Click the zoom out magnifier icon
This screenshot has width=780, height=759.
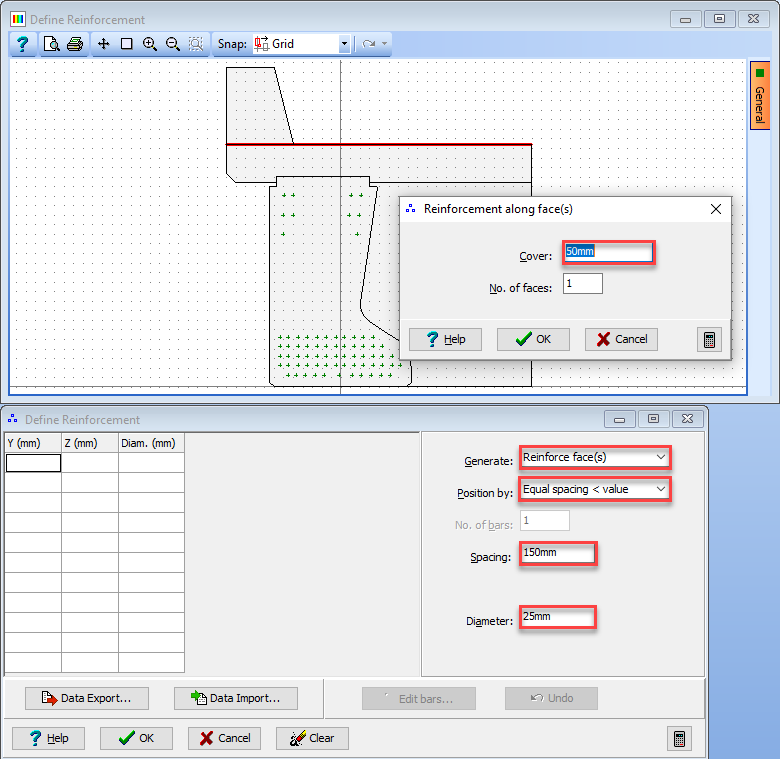click(173, 44)
